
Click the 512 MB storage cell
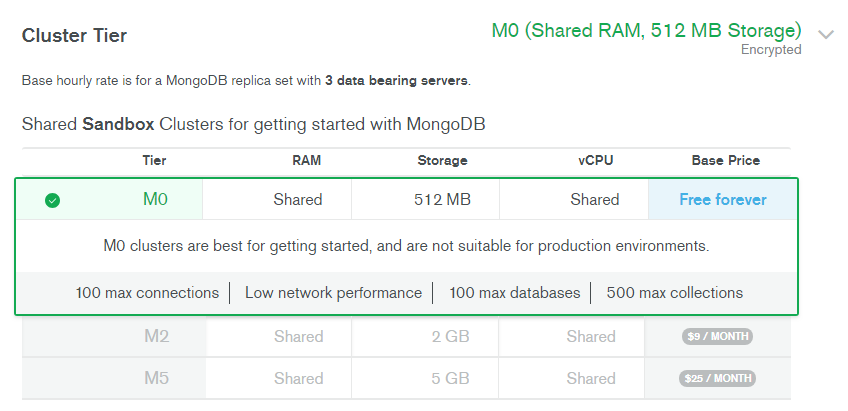[x=442, y=200]
